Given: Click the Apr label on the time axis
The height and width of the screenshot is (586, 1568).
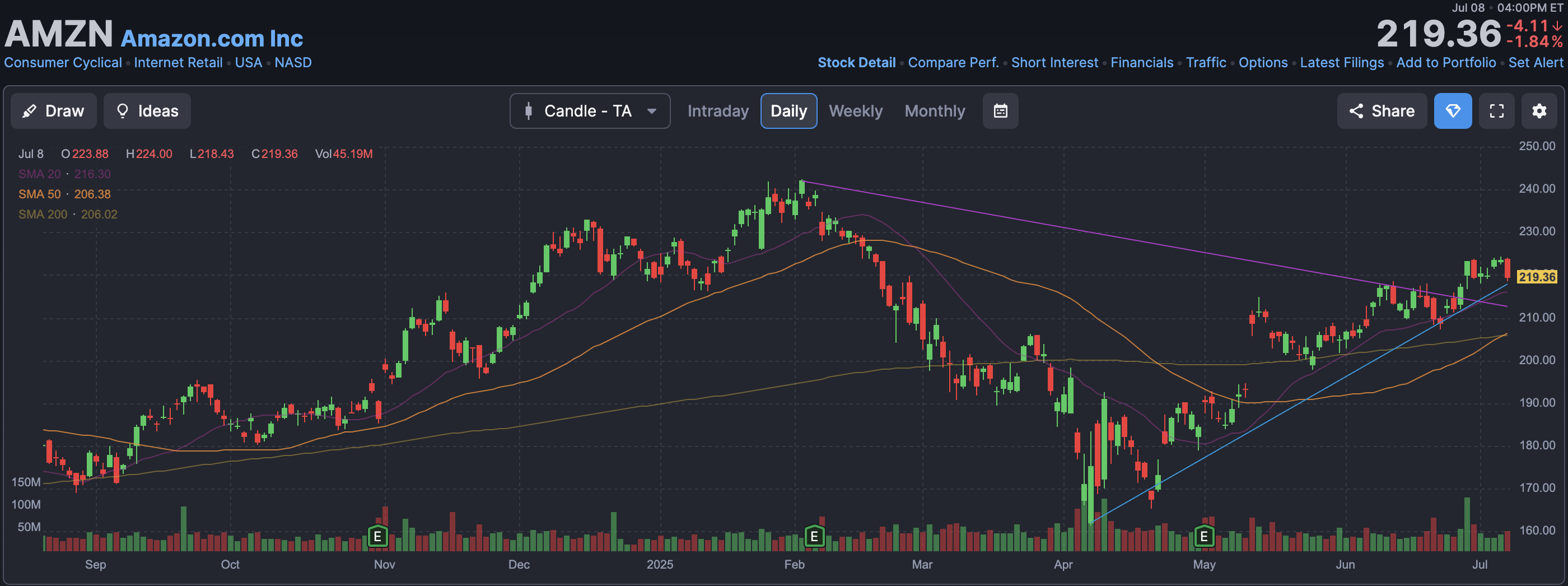Looking at the screenshot, I should tap(1063, 565).
